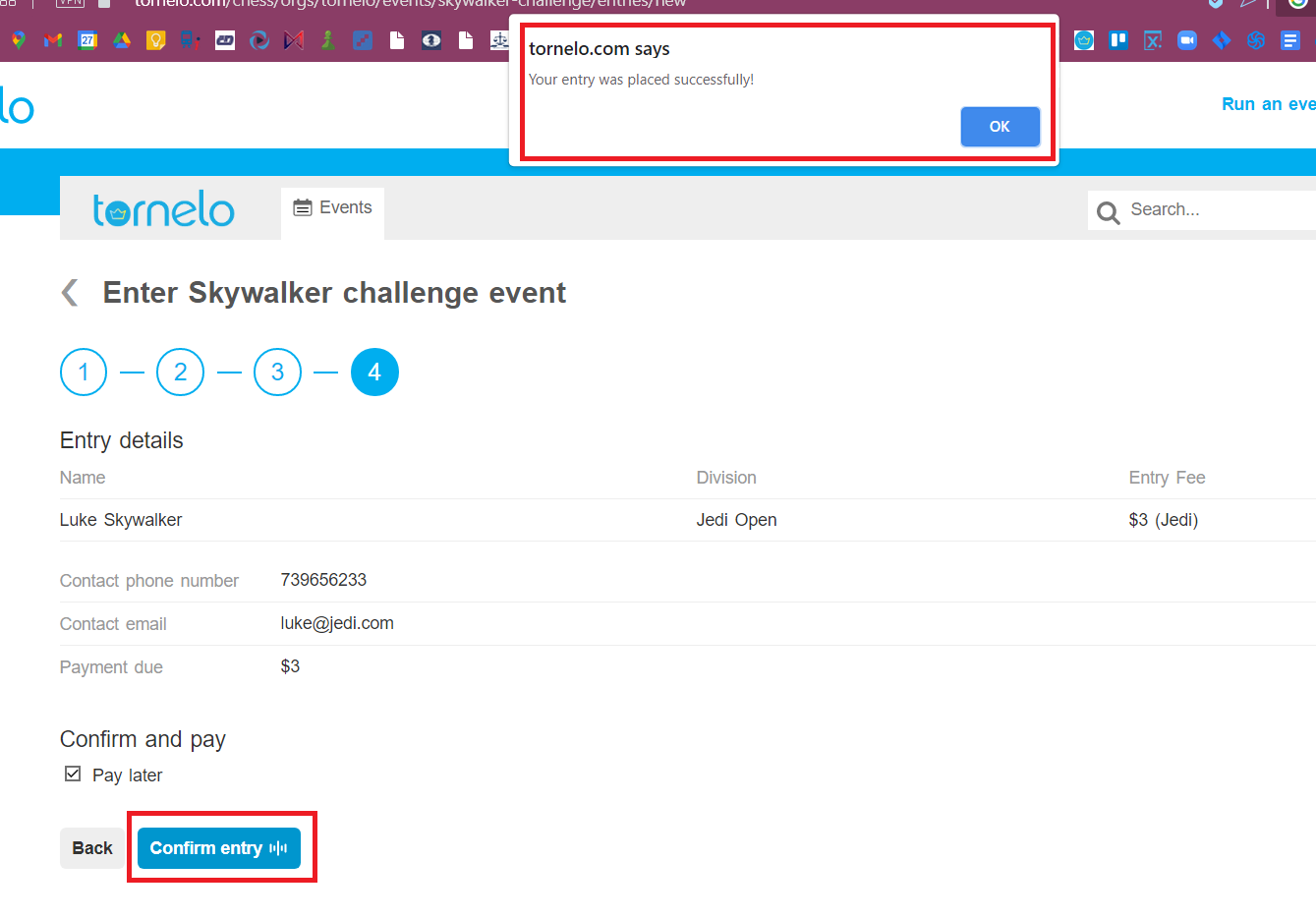Viewport: 1316px width, 919px height.
Task: Open the Google Docs bookmark
Action: 1290,40
